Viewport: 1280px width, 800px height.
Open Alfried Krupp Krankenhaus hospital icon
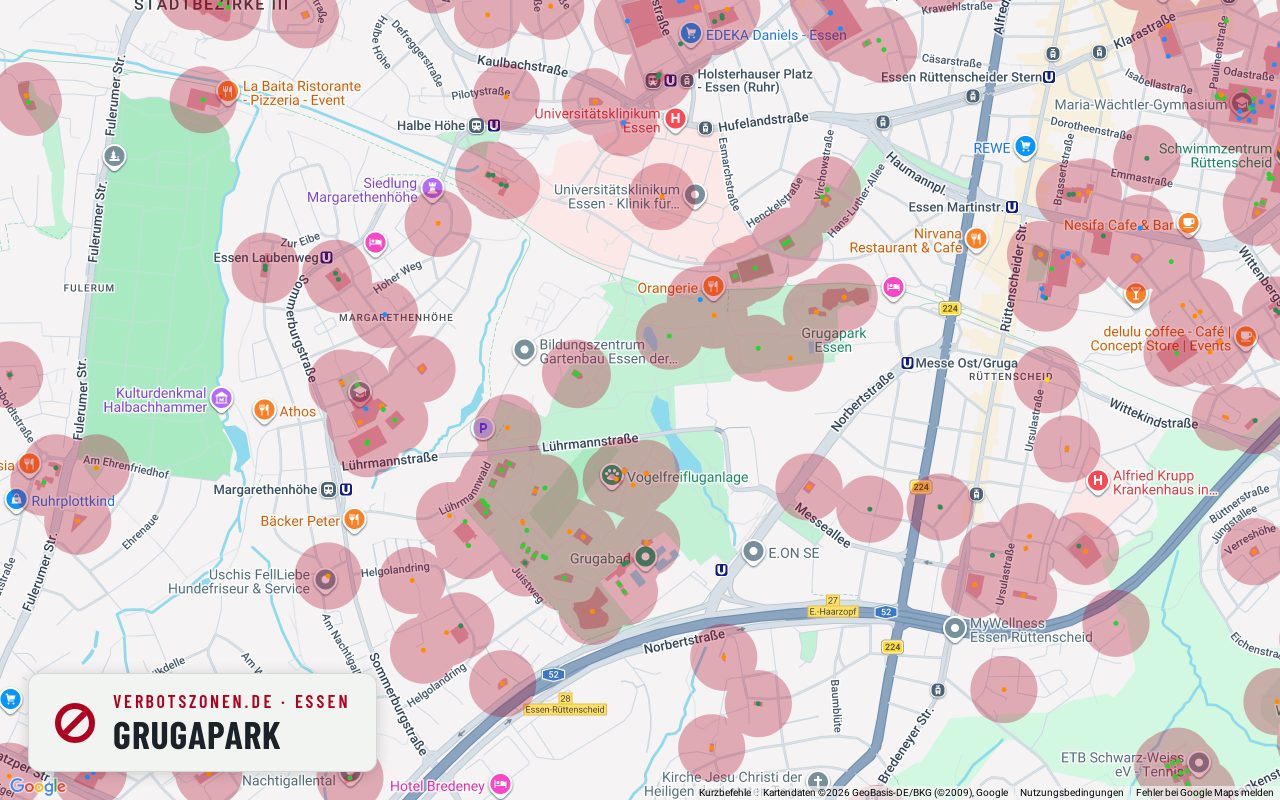click(x=1098, y=482)
